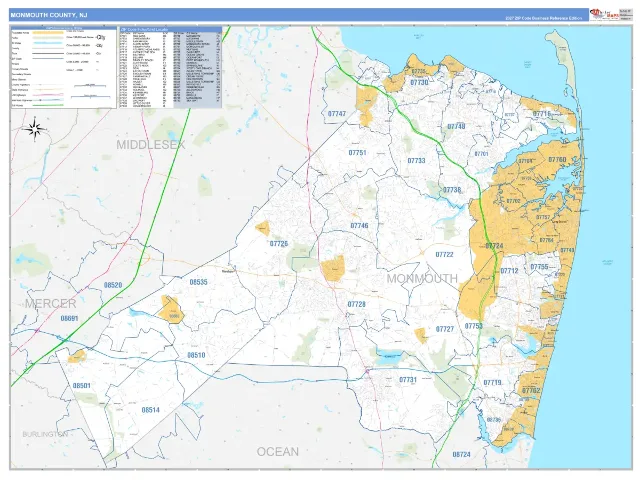The width and height of the screenshot is (640, 480).
Task: Click ZIP code 08520
Action: (x=113, y=285)
